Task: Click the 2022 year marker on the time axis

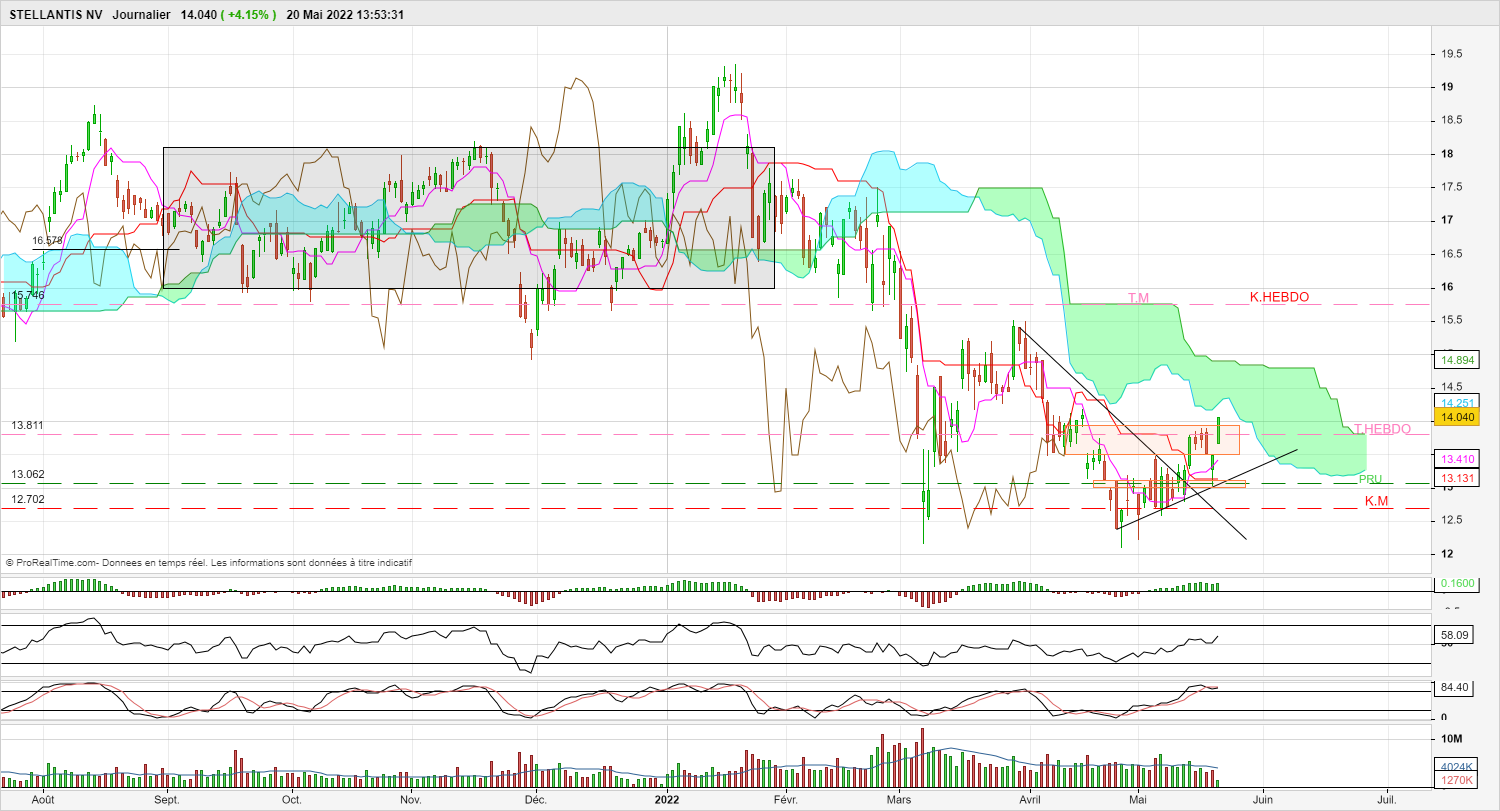Action: click(667, 800)
